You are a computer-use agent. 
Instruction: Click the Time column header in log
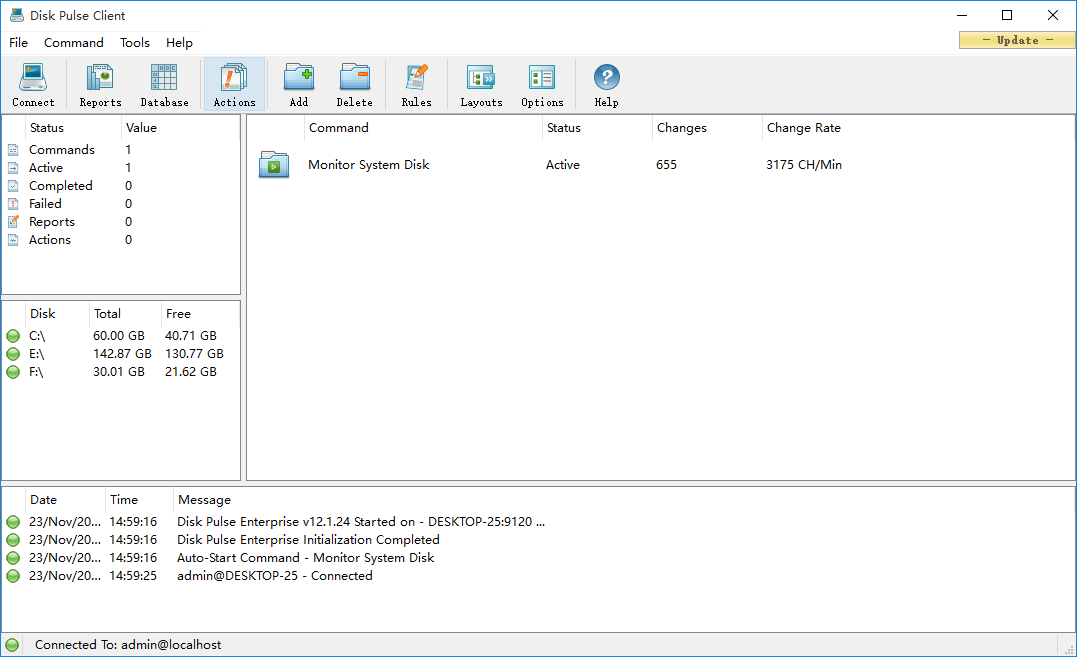click(x=139, y=500)
